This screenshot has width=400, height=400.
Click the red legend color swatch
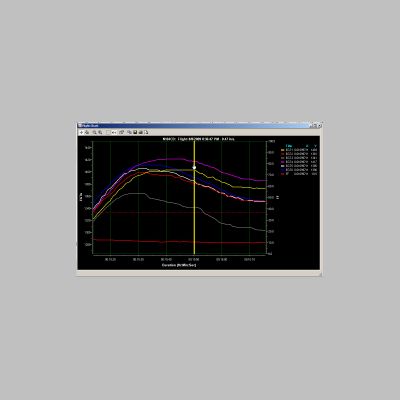283,174
